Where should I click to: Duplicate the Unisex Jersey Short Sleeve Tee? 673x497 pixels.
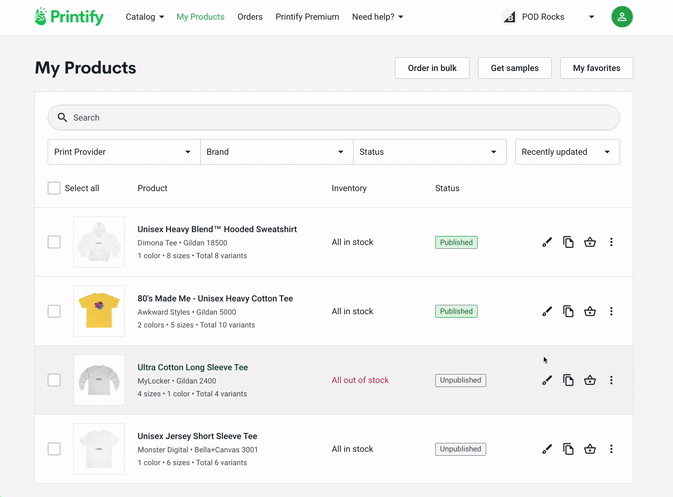(x=568, y=449)
